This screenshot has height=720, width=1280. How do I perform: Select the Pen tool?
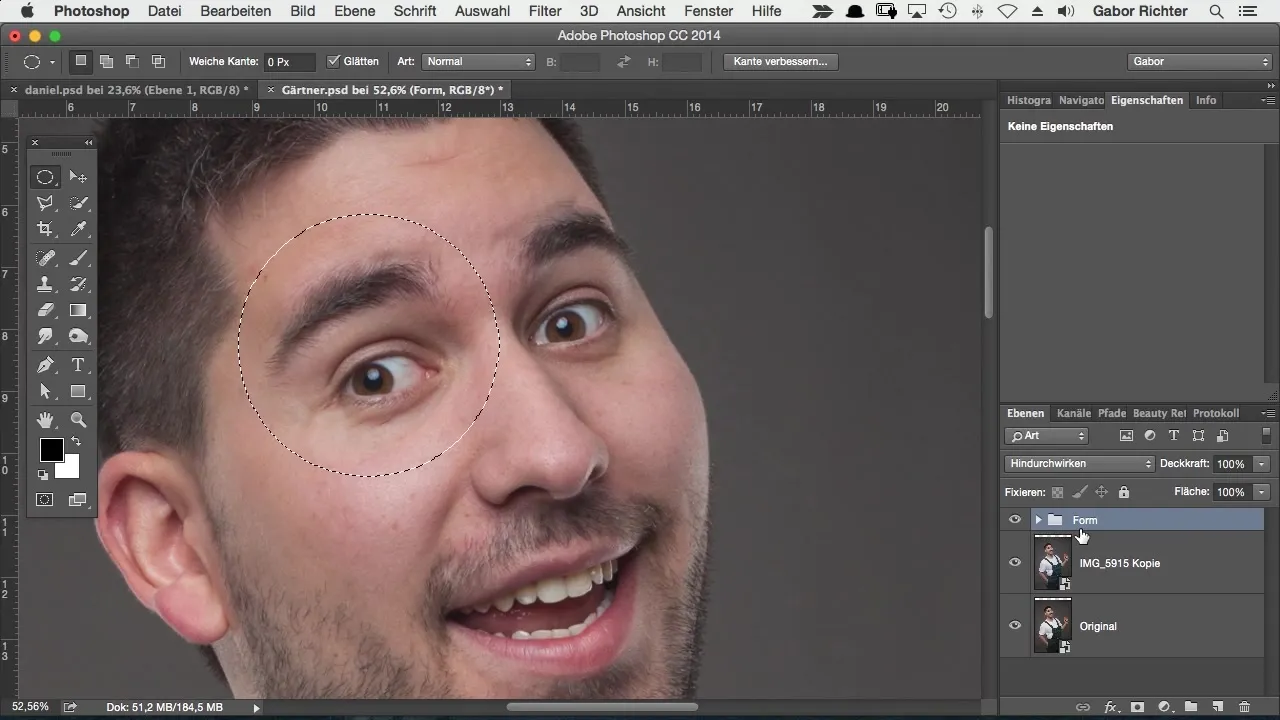45,365
